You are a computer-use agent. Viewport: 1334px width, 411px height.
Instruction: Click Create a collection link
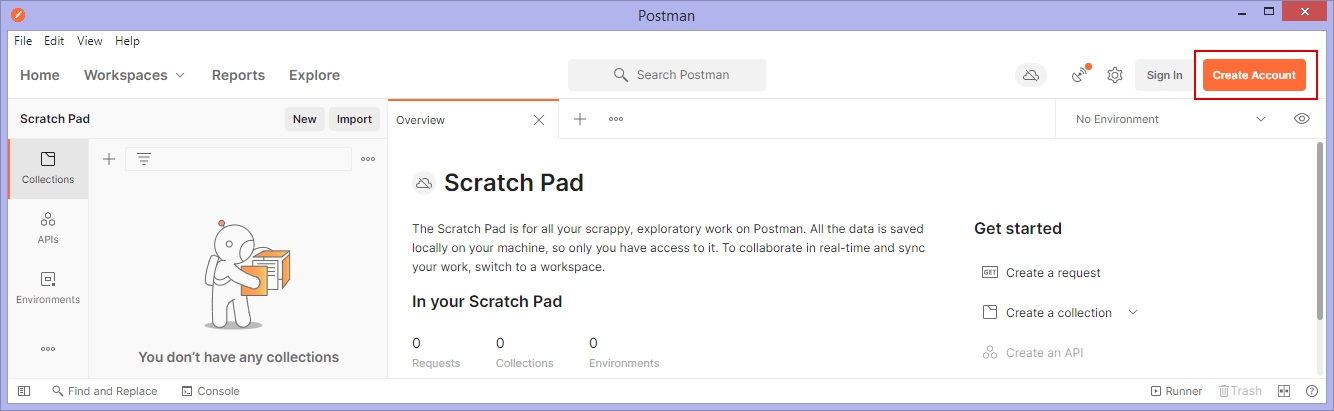click(x=1059, y=312)
